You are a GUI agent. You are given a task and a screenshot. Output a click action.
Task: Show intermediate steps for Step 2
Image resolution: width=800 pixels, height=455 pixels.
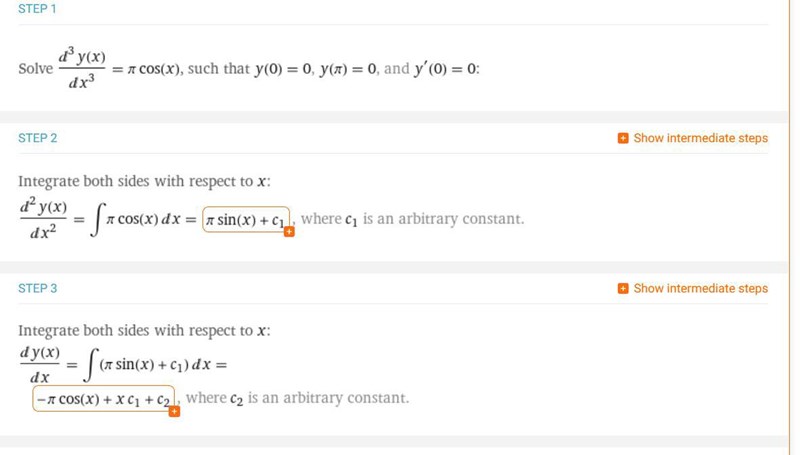(x=700, y=138)
